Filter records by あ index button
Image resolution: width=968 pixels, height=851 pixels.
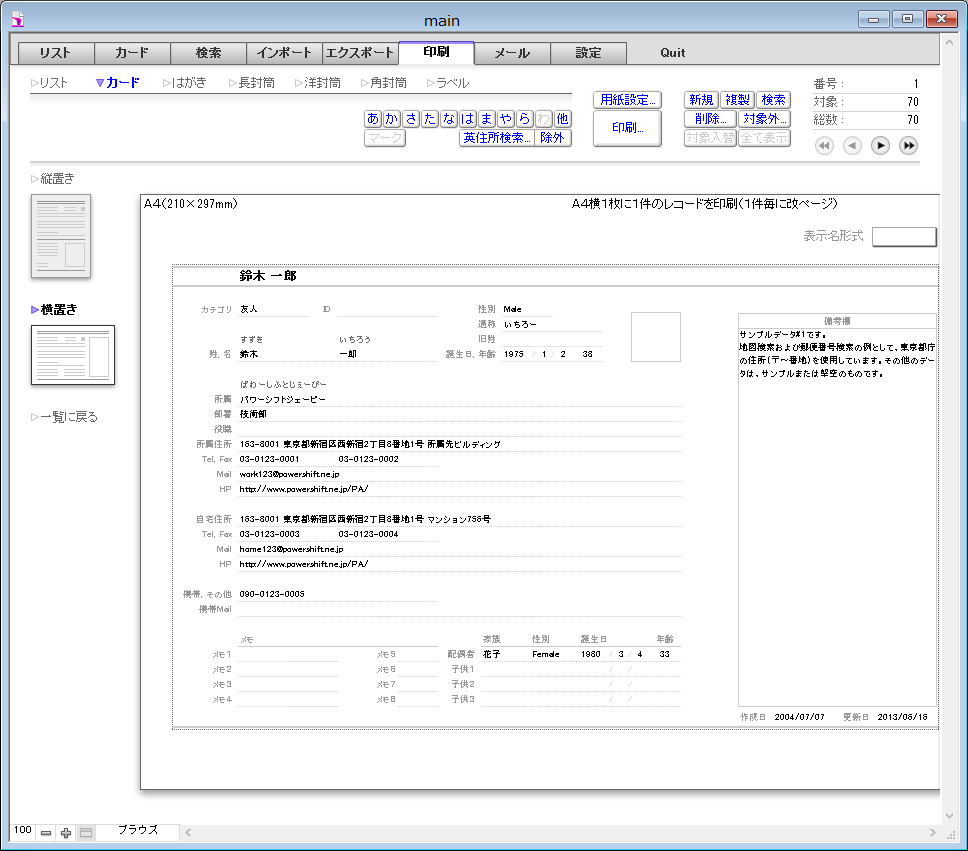pyautogui.click(x=373, y=119)
